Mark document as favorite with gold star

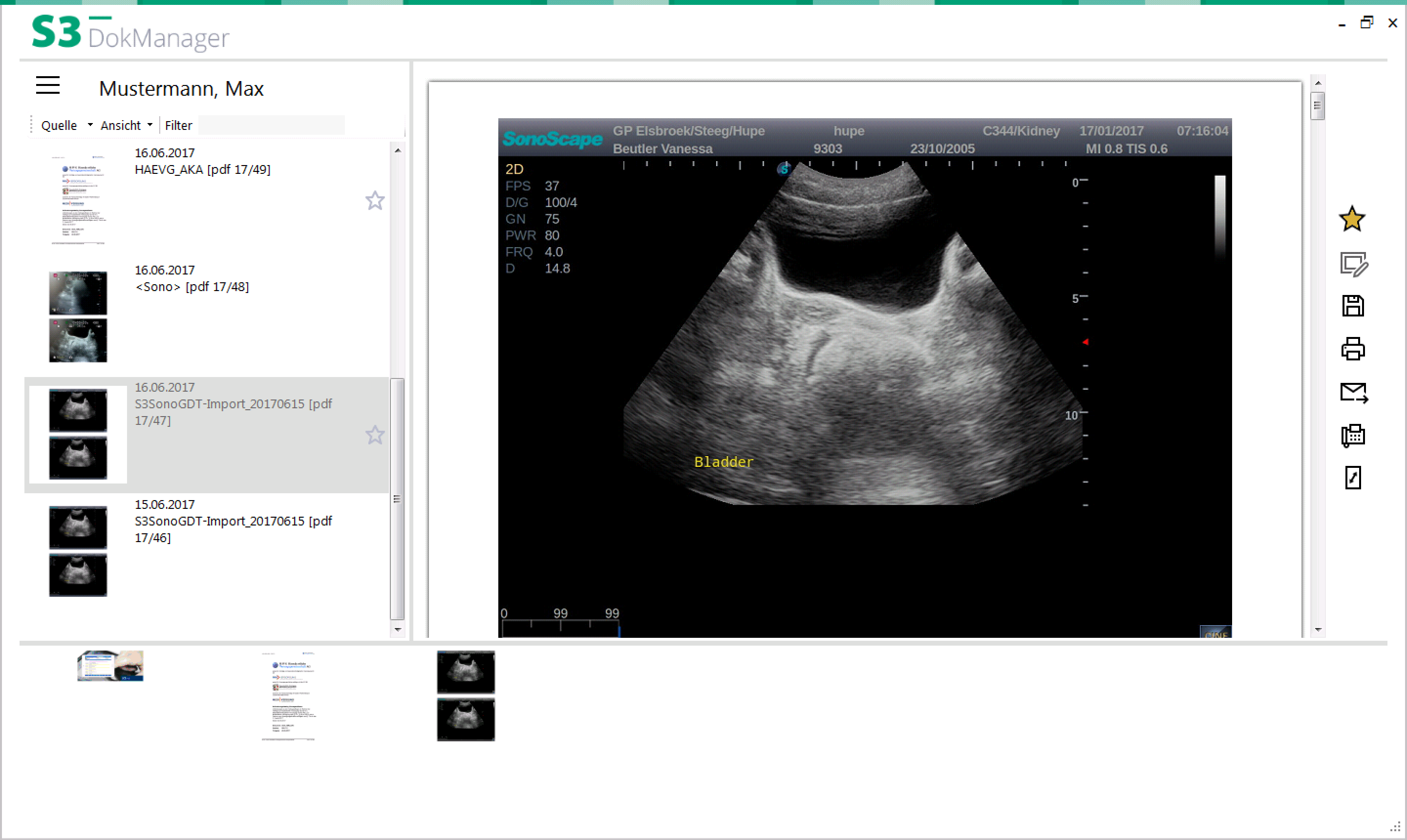(1352, 219)
